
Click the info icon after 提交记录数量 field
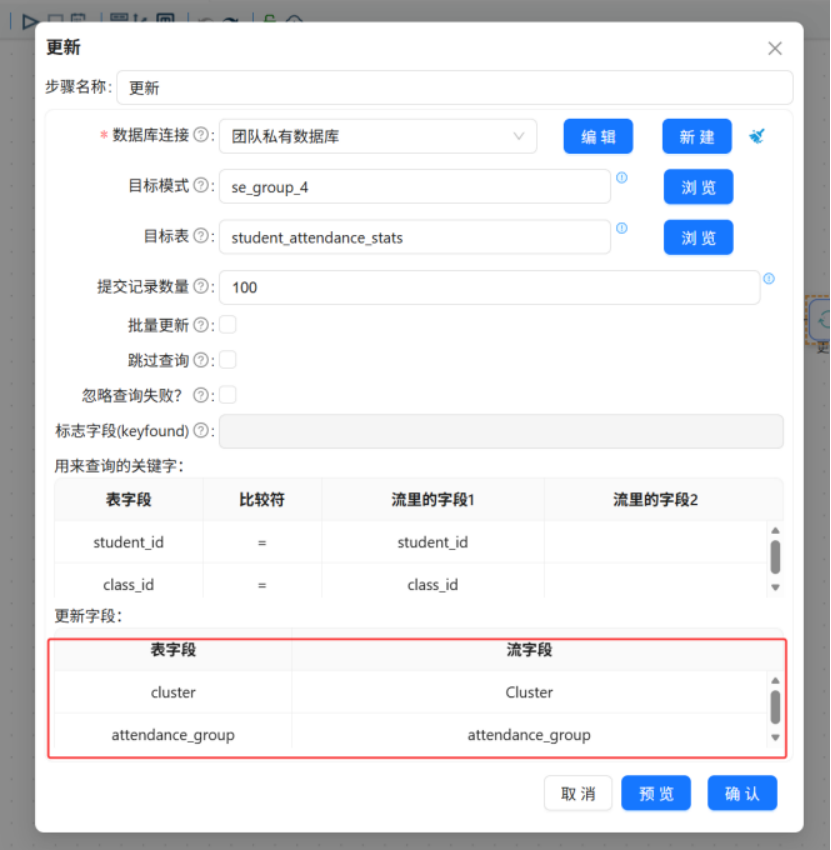click(x=769, y=279)
